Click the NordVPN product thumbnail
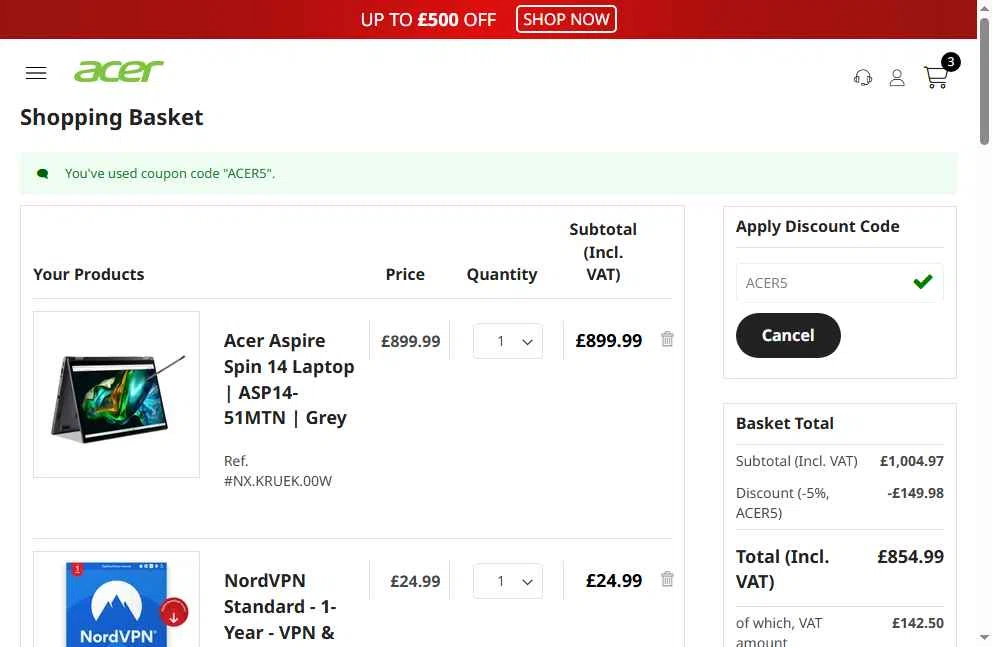Viewport: 992px width, 647px height. (116, 600)
